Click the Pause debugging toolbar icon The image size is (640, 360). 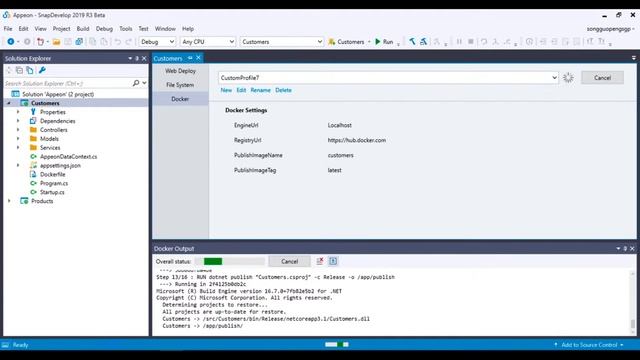pyautogui.click(x=459, y=42)
